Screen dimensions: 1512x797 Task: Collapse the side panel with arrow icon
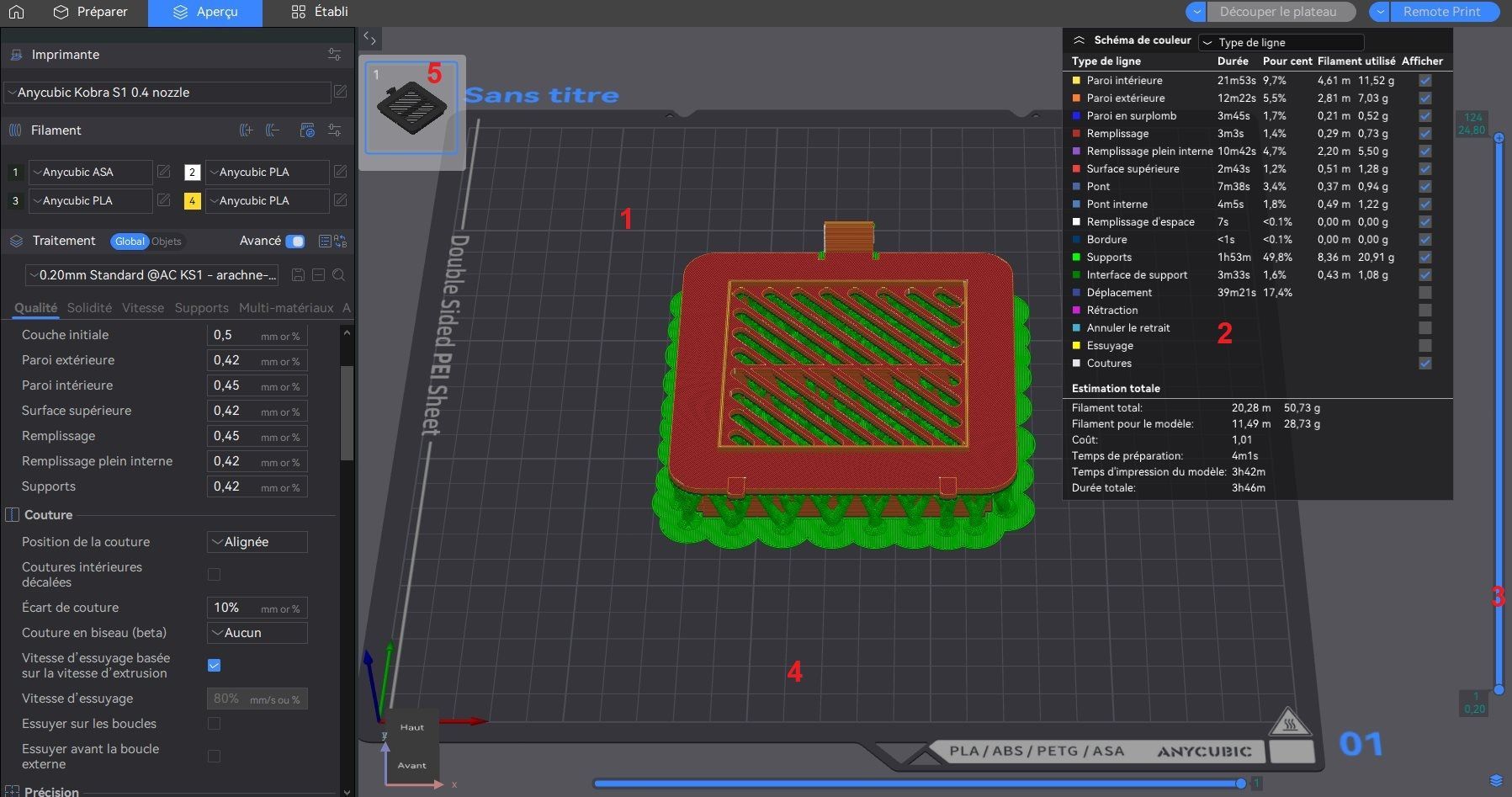click(369, 38)
